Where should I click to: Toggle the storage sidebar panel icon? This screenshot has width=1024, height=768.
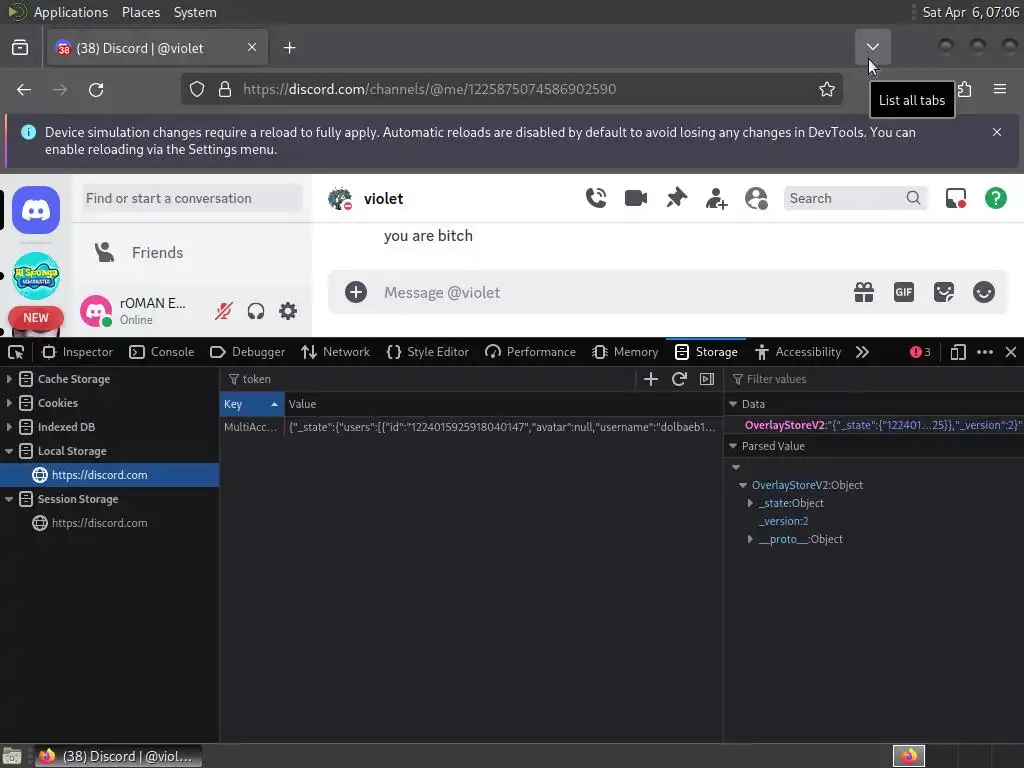pyautogui.click(x=707, y=379)
